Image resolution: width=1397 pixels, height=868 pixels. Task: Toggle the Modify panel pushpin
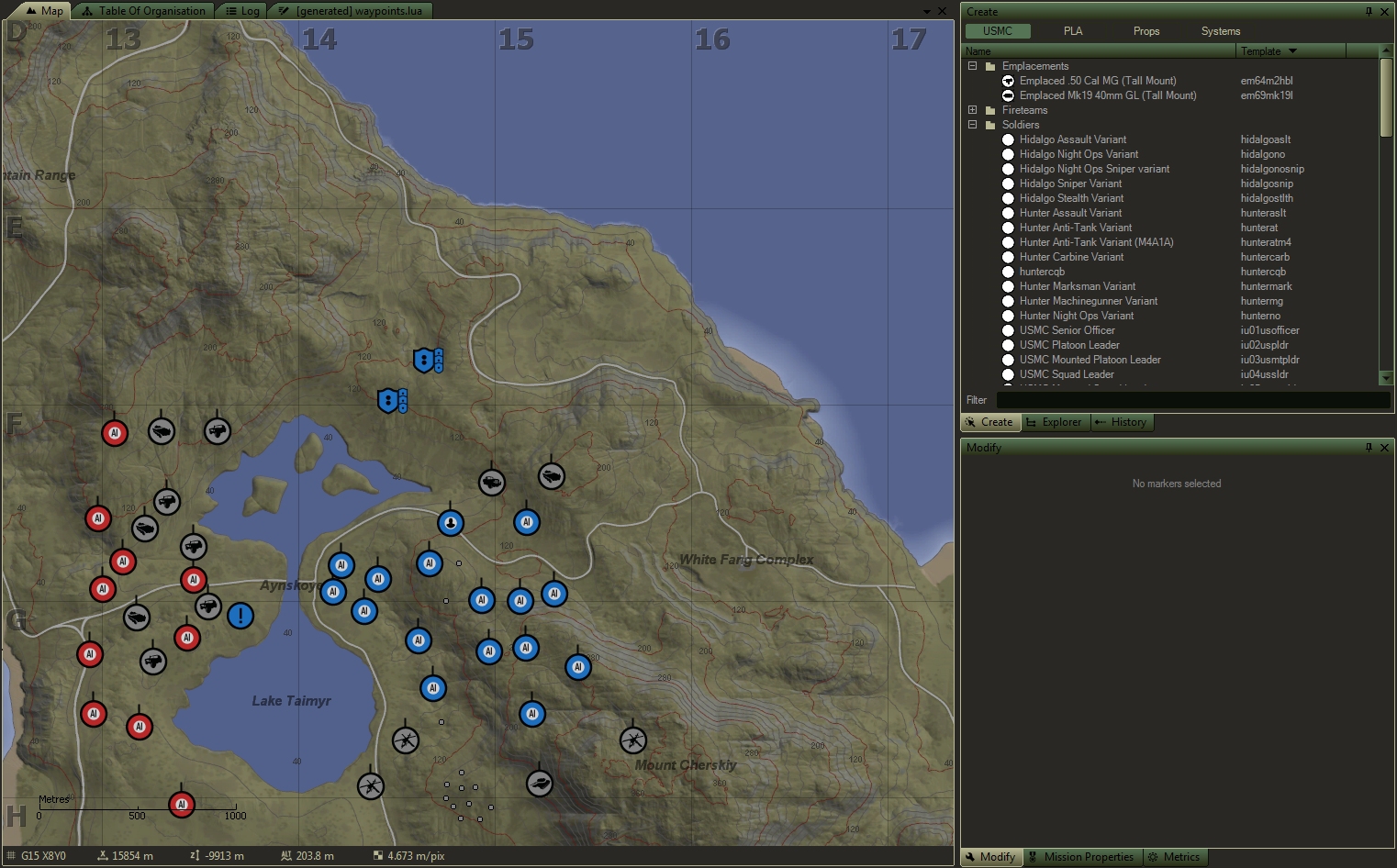pyautogui.click(x=1369, y=448)
